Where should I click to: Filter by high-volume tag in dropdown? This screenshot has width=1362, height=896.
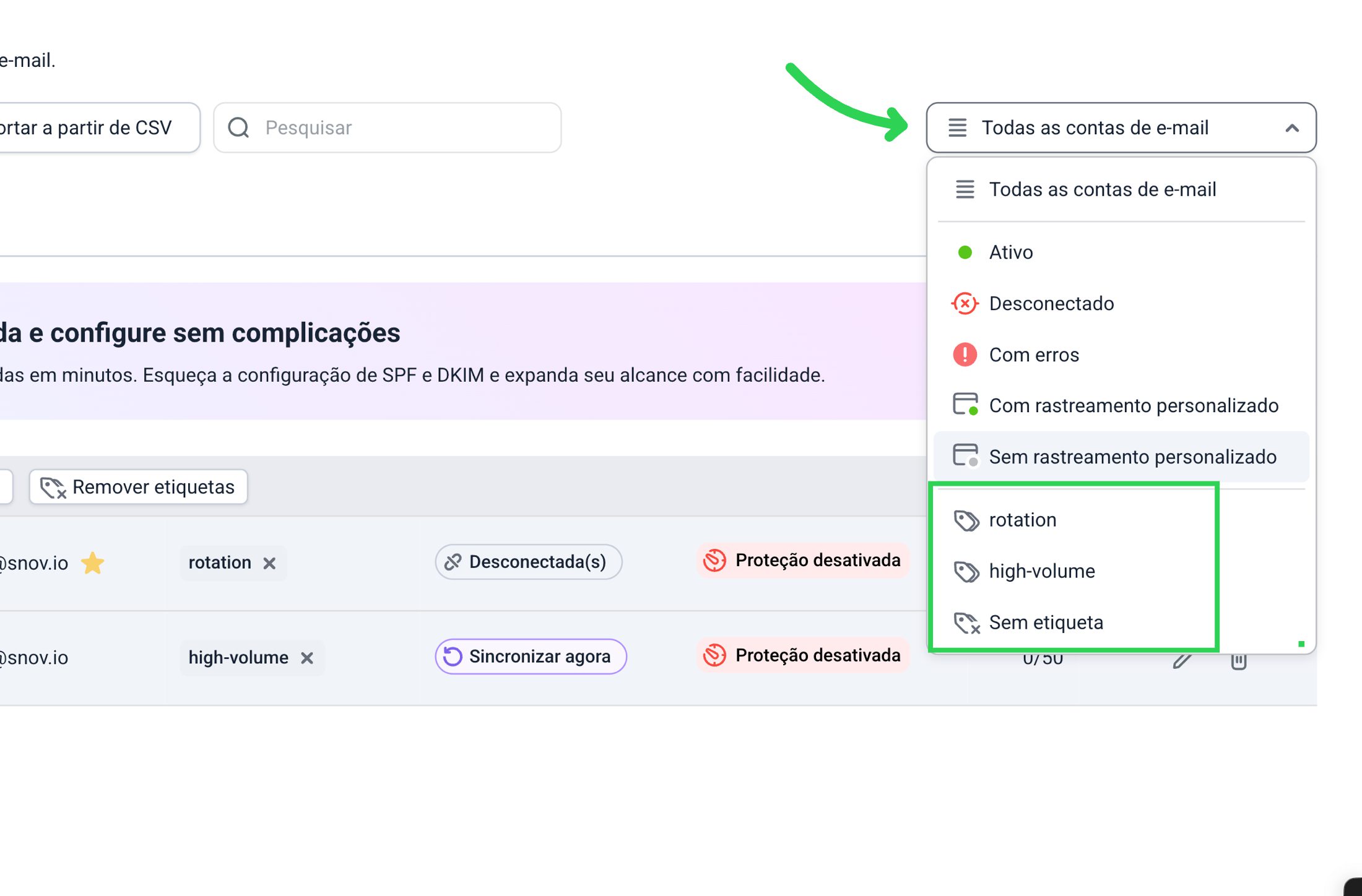click(1041, 572)
